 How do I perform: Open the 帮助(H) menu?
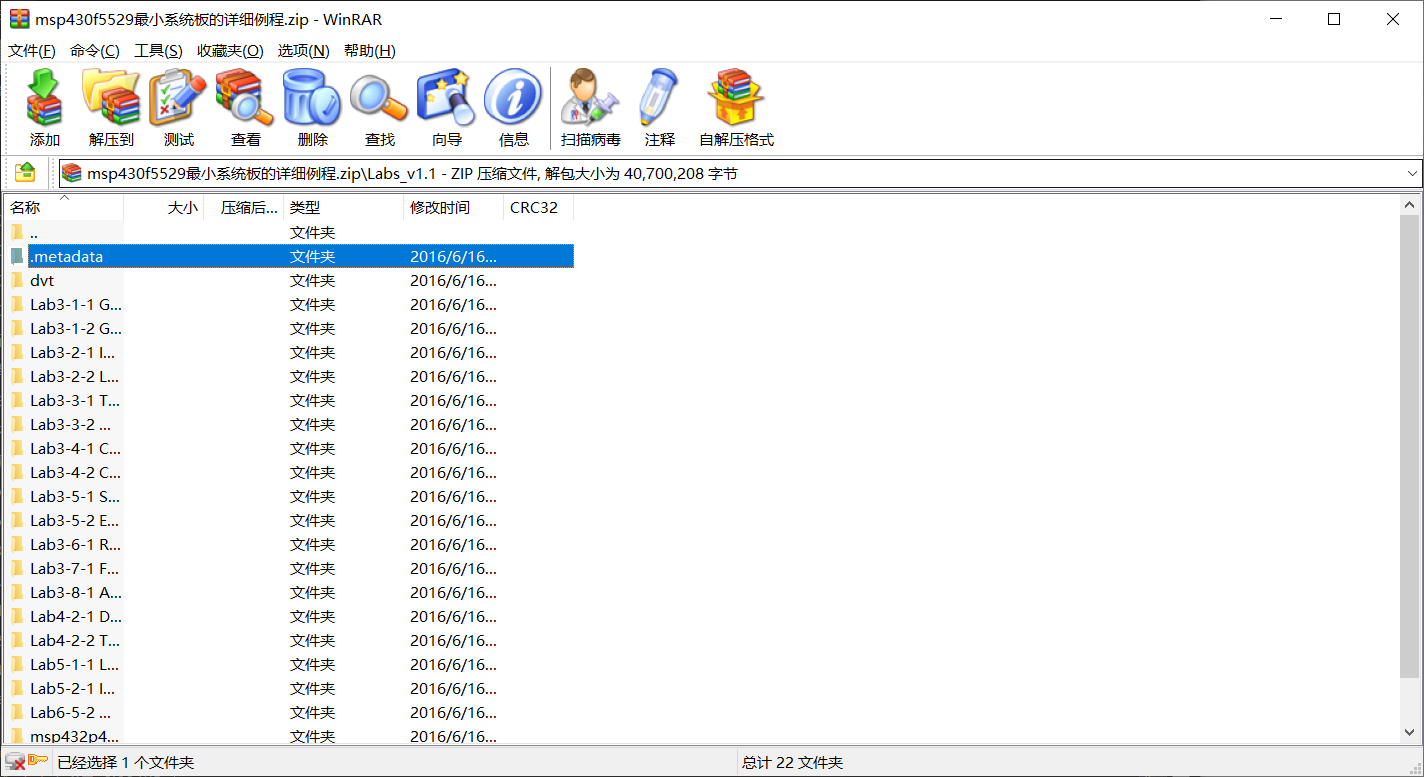(369, 51)
